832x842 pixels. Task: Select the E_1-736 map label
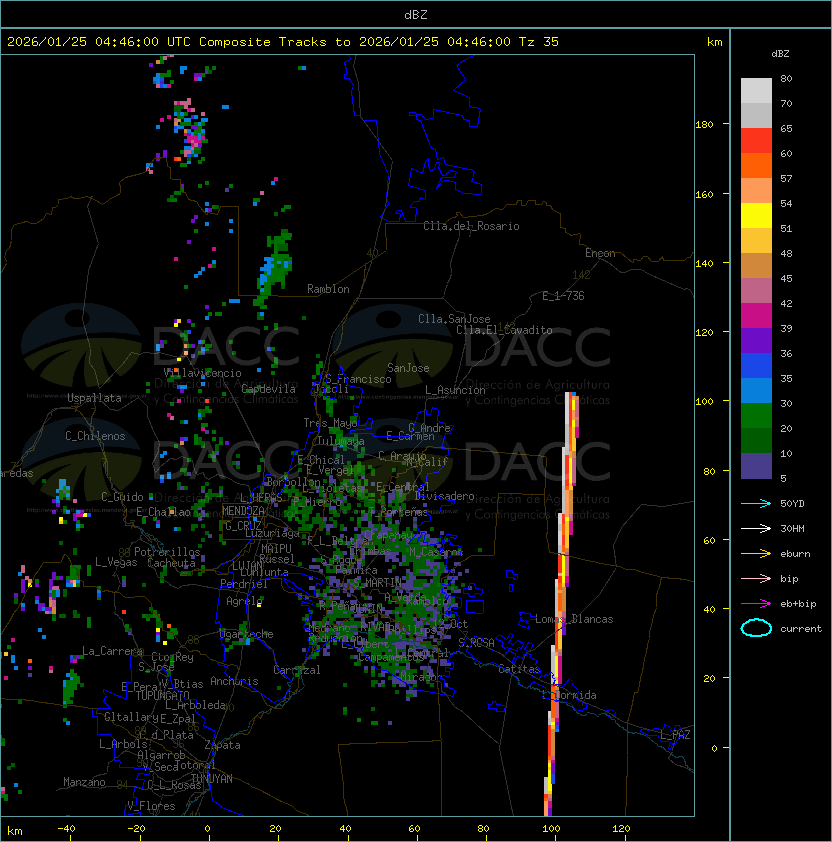pyautogui.click(x=563, y=296)
